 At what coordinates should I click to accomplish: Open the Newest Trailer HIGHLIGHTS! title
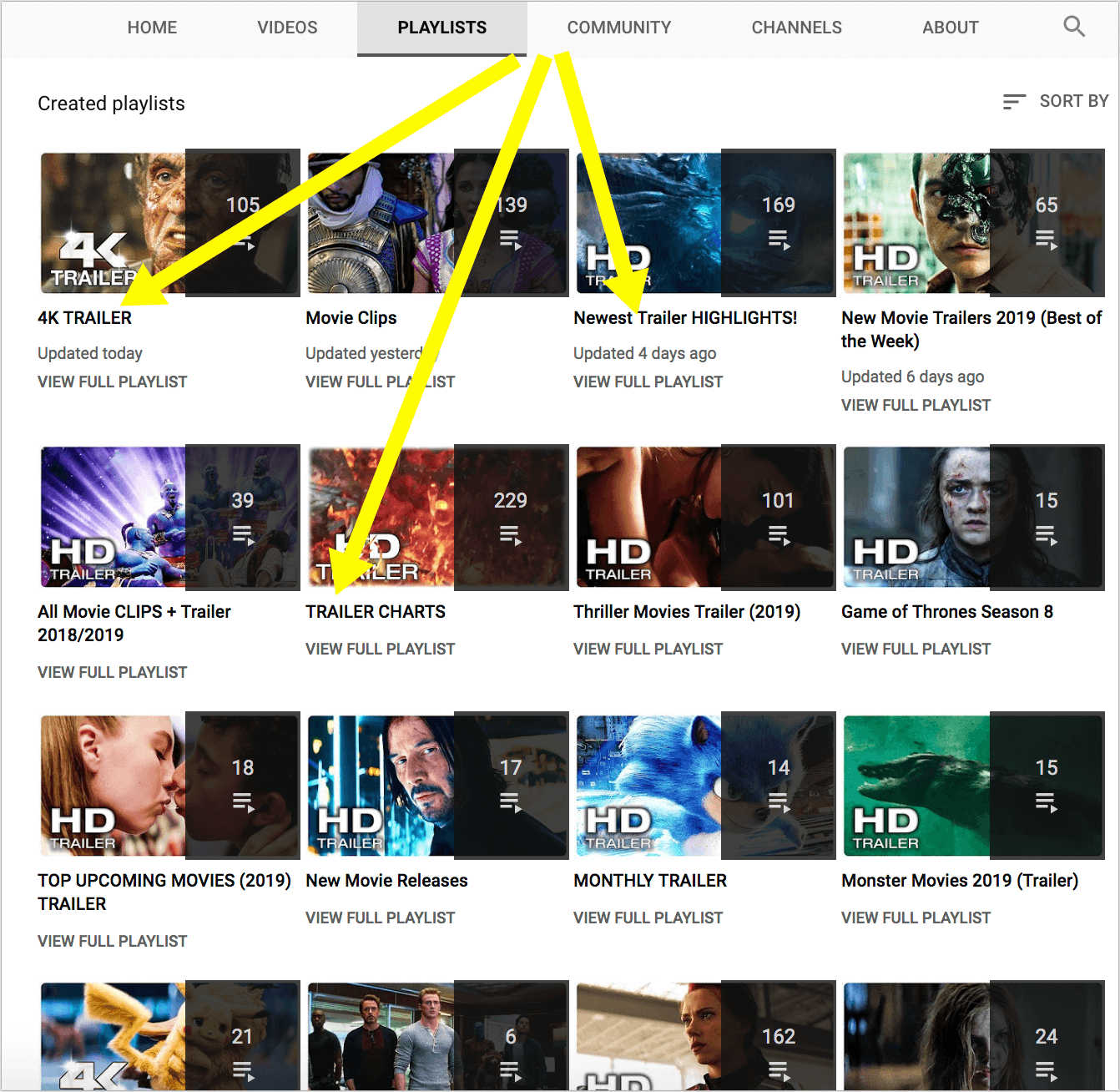coord(685,318)
